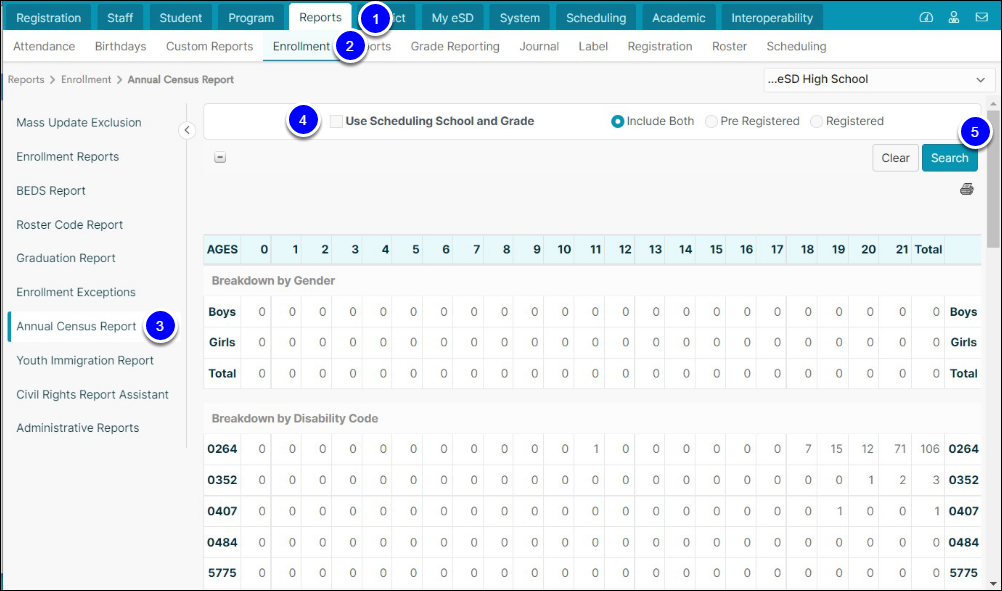
Task: Go to the Program tab
Action: pos(251,18)
